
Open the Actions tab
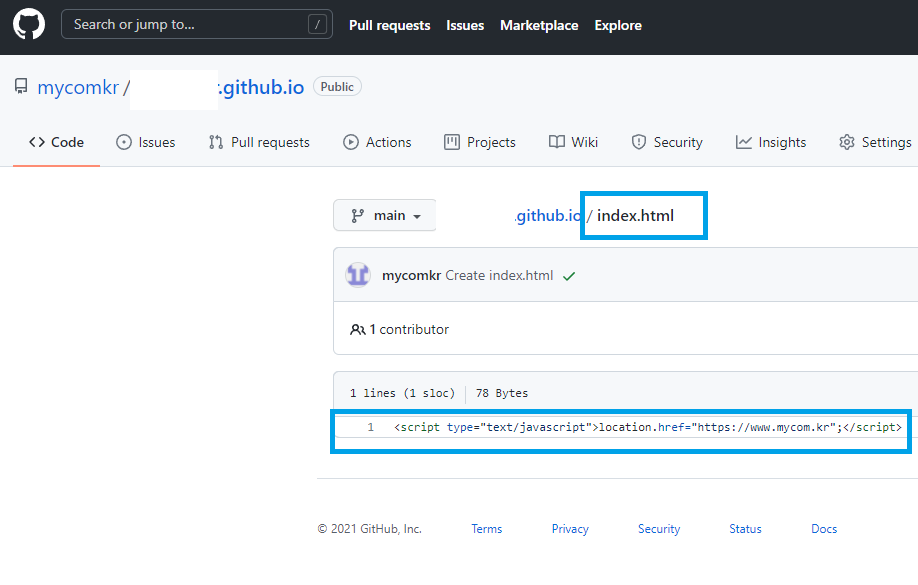pos(377,142)
